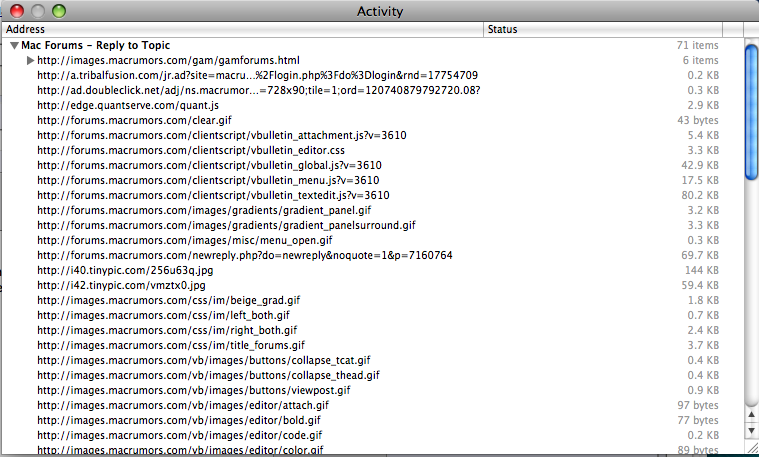Select the css/im/right_both.gif row
The image size is (759, 457).
click(x=373, y=331)
